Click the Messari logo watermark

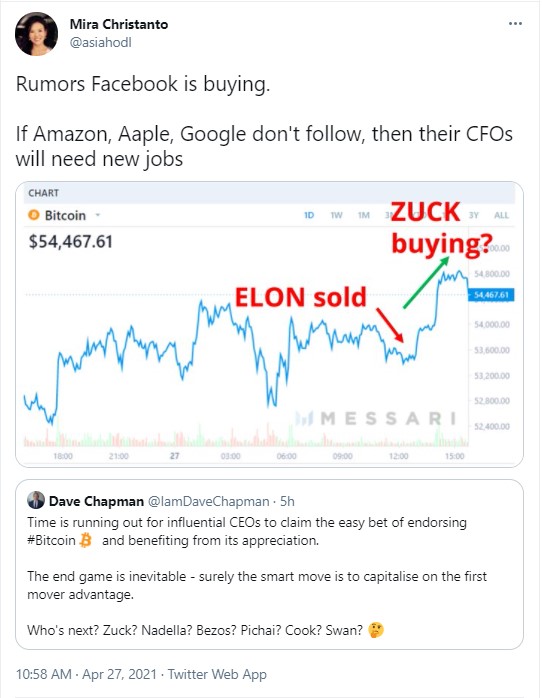(376, 418)
